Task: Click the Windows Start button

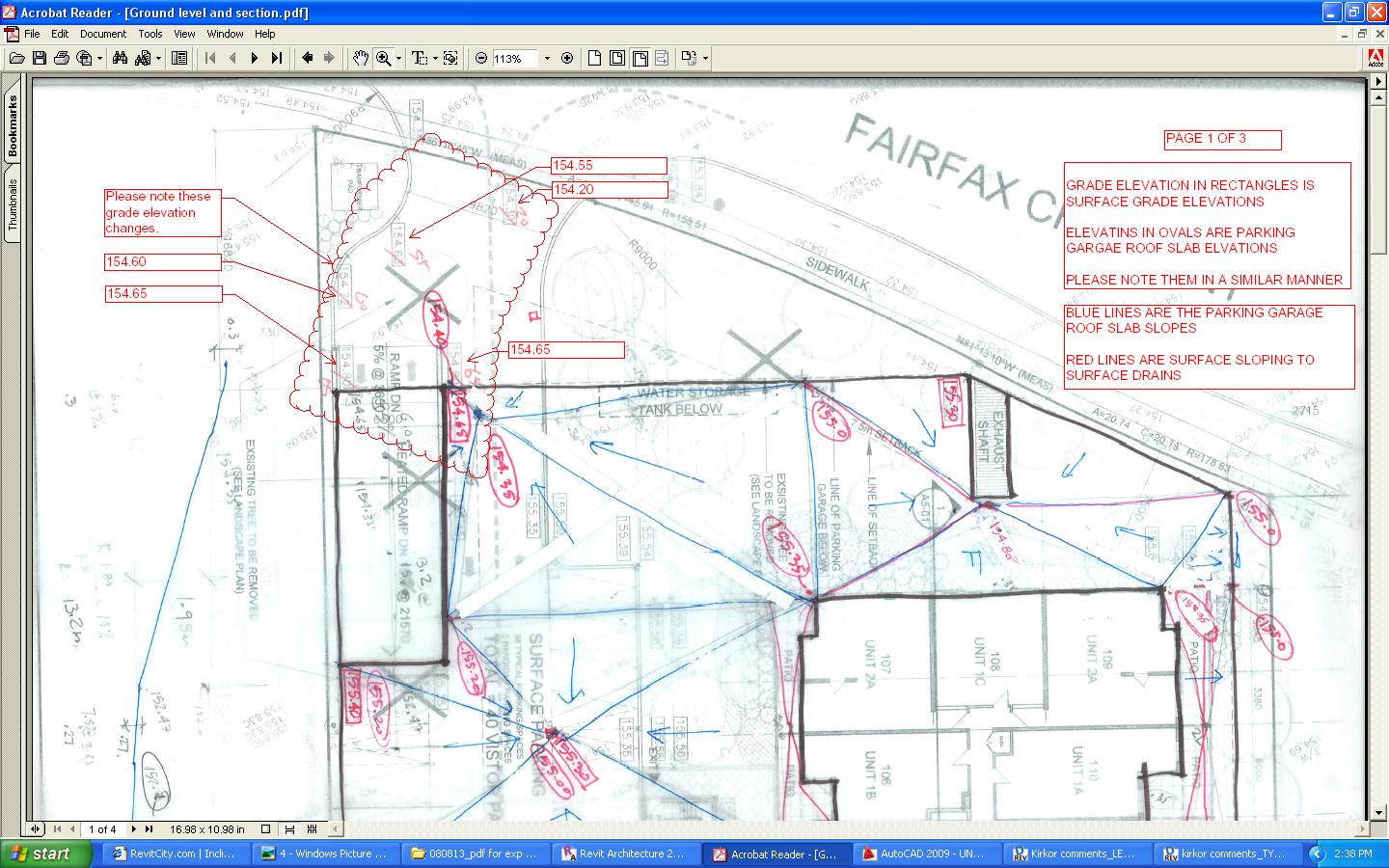Action: (x=47, y=854)
